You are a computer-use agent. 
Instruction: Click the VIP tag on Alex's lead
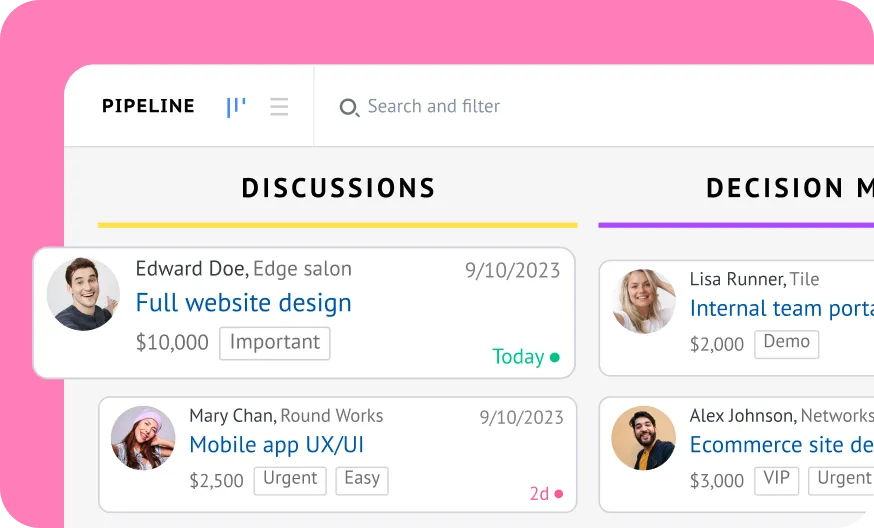click(776, 479)
